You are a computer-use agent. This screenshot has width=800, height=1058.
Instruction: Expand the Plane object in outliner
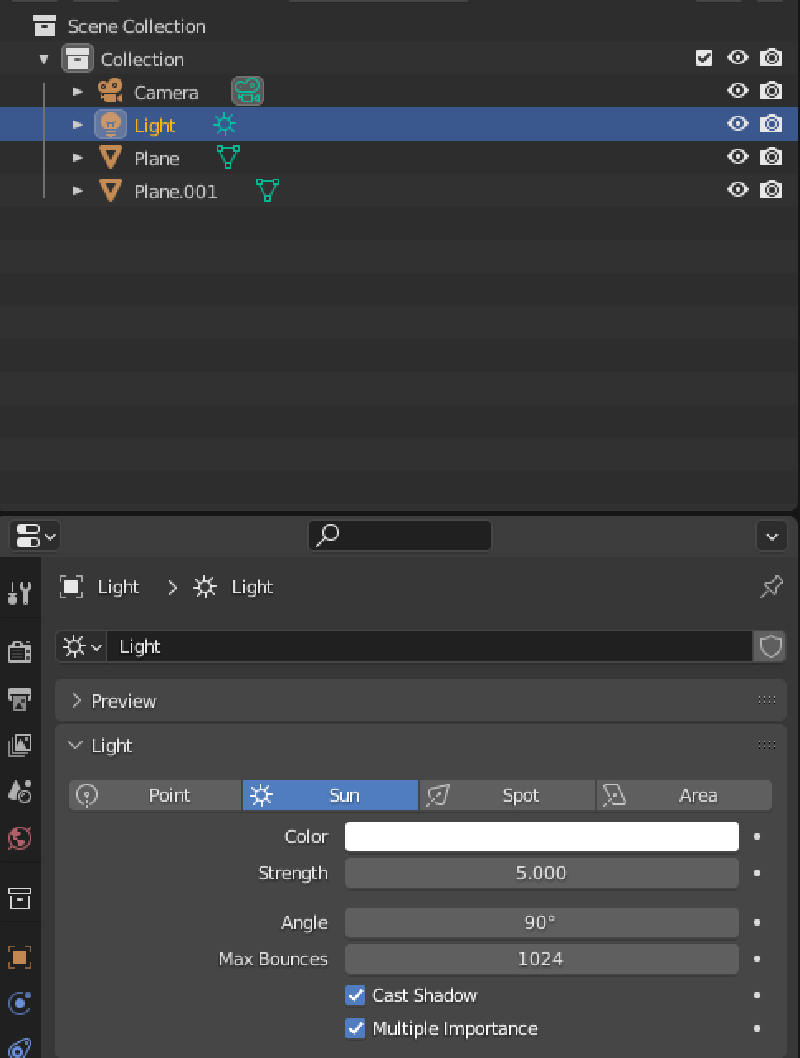(x=78, y=158)
